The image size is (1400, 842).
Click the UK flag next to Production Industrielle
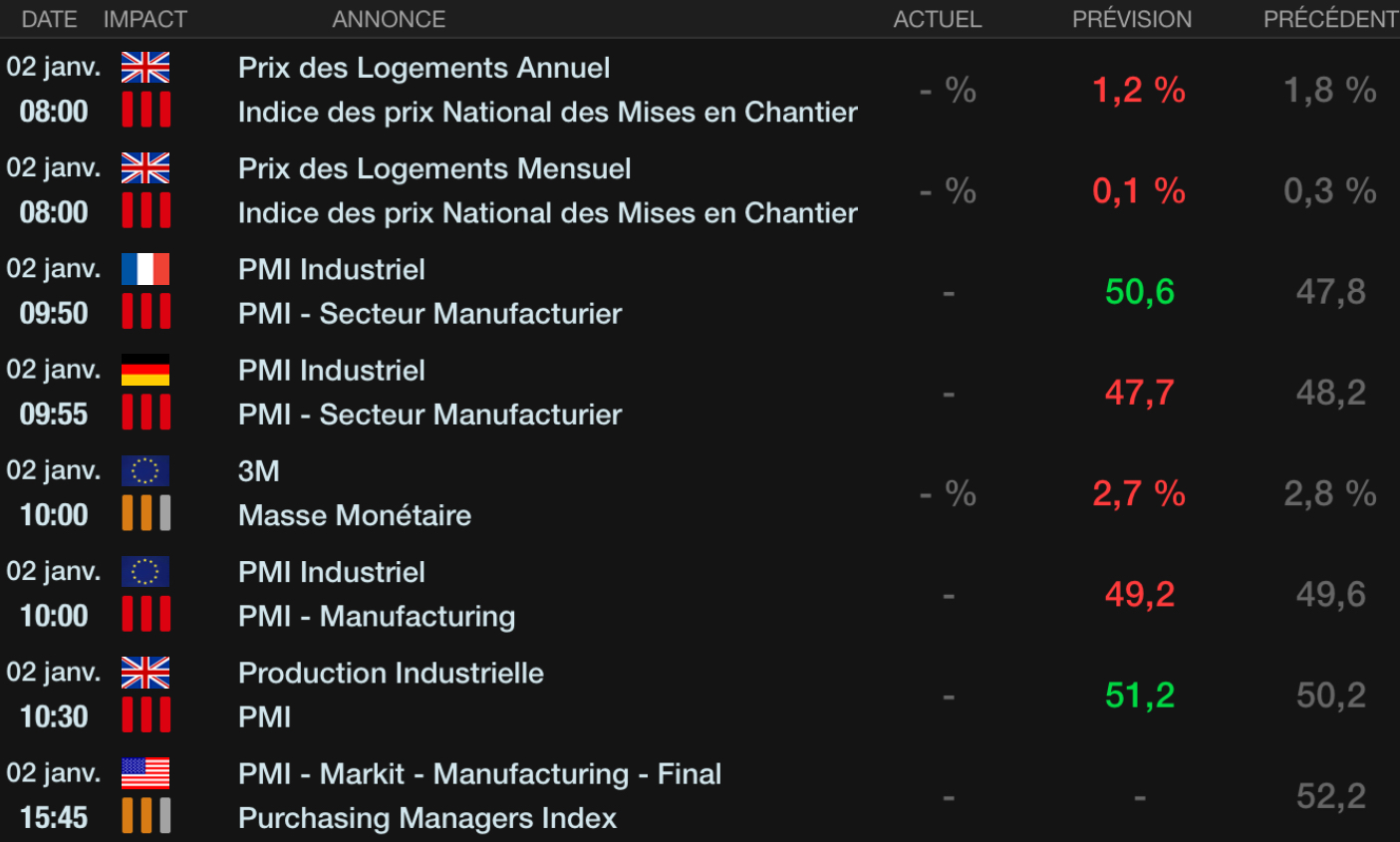(x=145, y=673)
